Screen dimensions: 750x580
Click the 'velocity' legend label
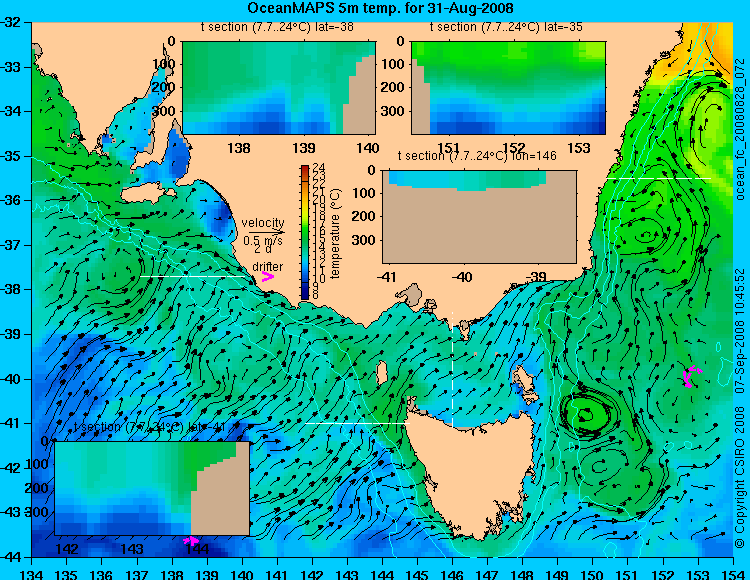coord(263,223)
